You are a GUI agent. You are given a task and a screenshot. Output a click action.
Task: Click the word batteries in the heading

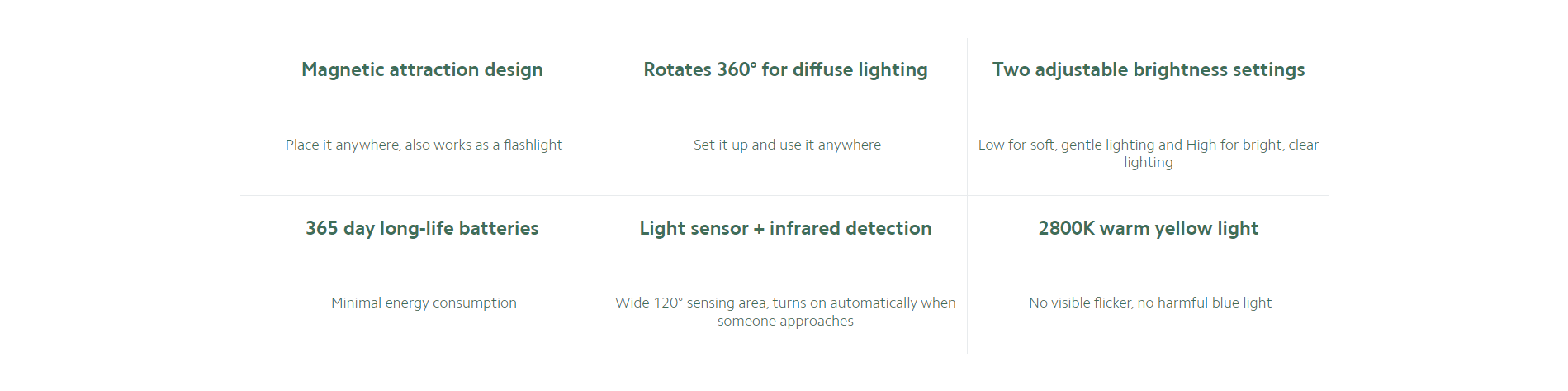(x=499, y=229)
